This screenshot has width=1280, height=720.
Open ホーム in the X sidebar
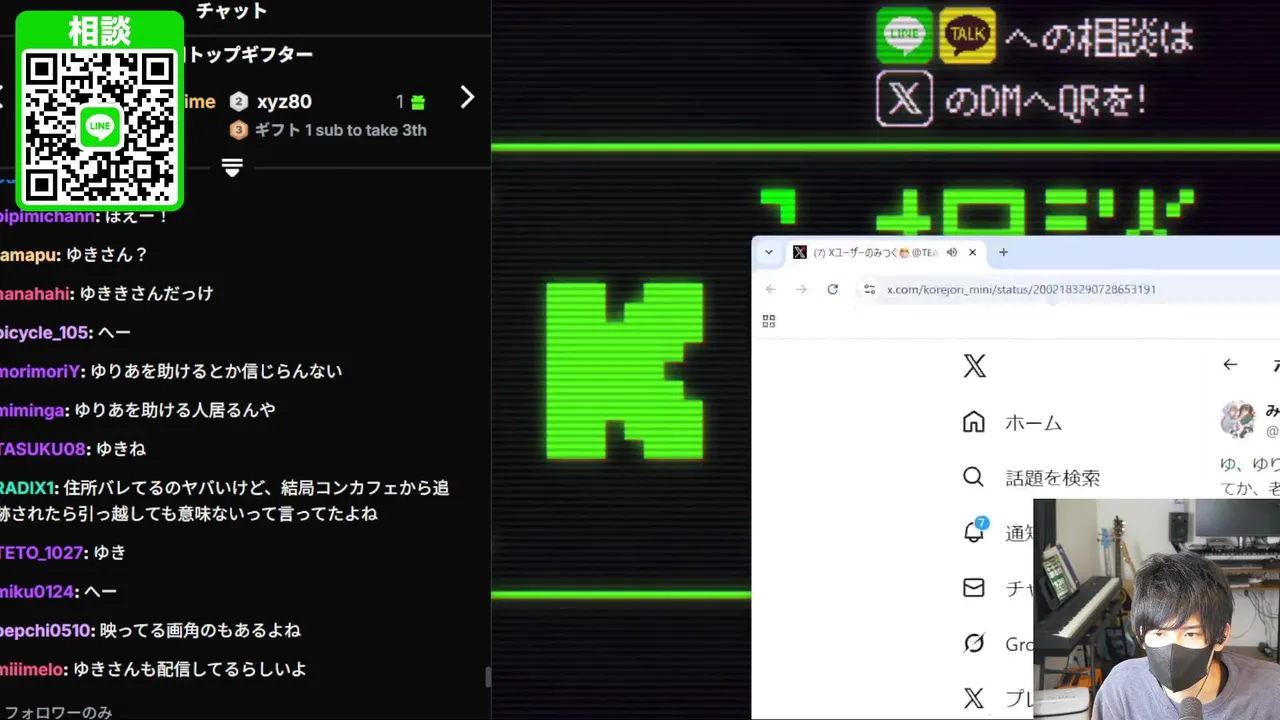1012,422
